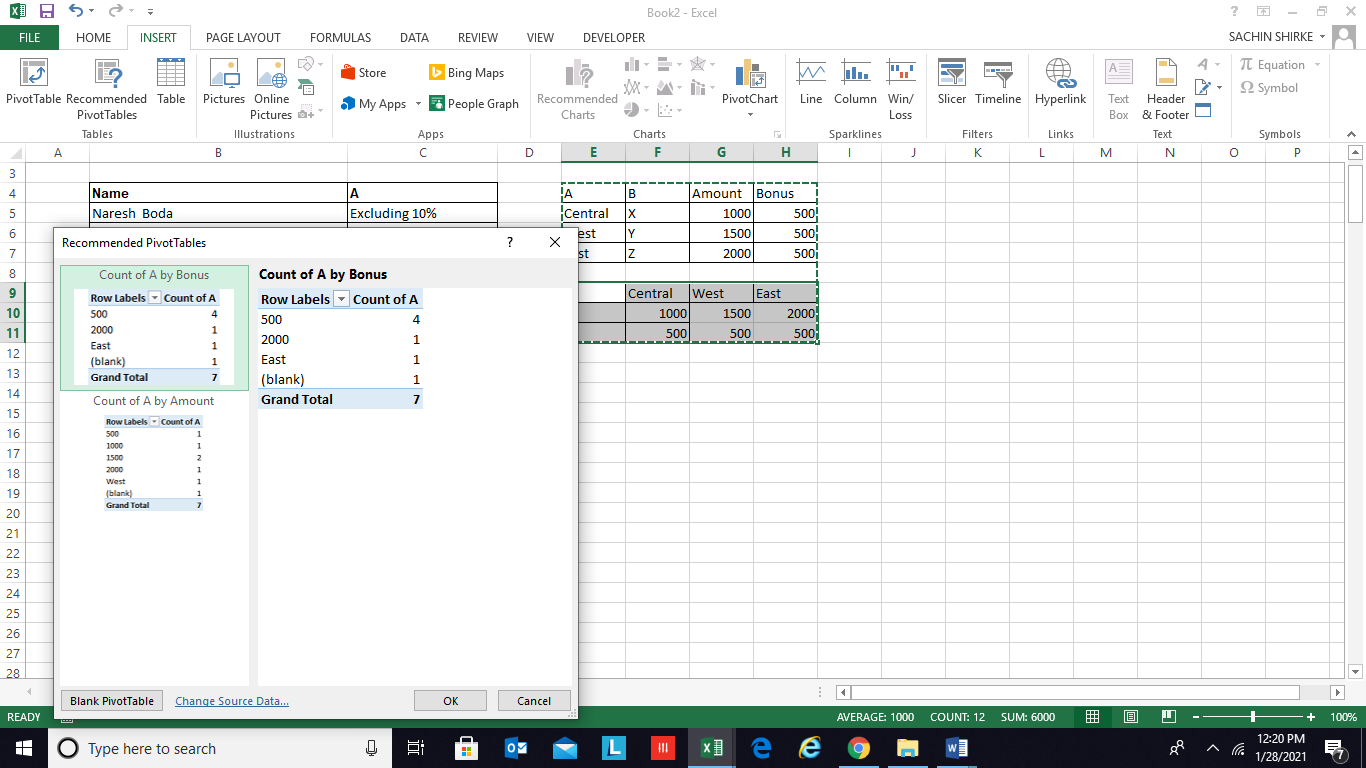The height and width of the screenshot is (768, 1366).
Task: Click the zoom out minus button
Action: pyautogui.click(x=1194, y=717)
